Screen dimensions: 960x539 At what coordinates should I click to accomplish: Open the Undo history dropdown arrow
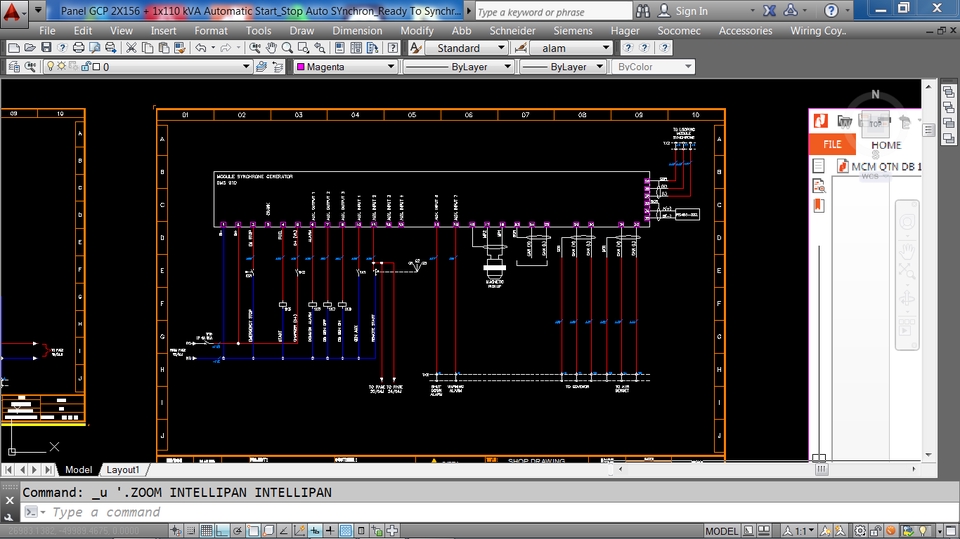213,48
